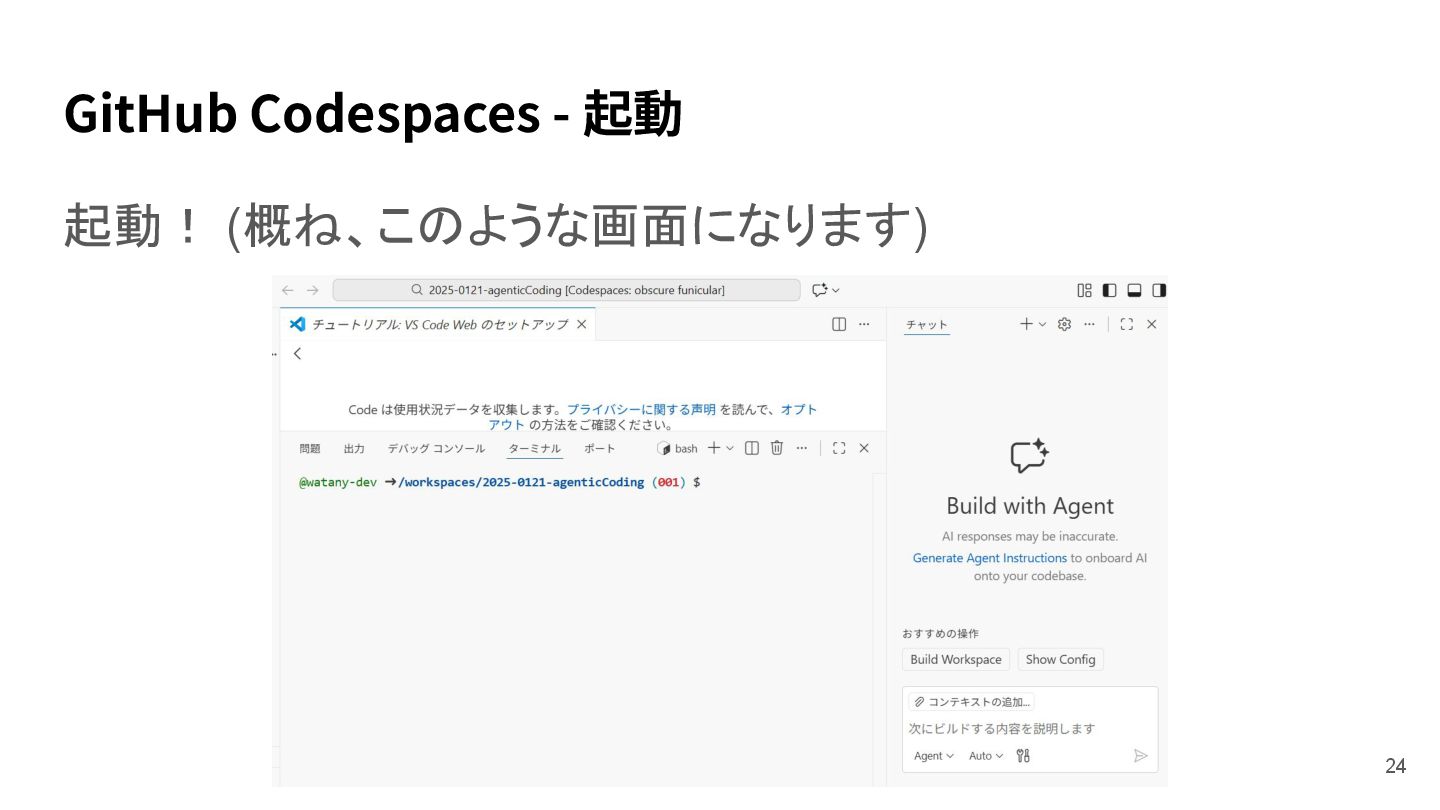Split the terminal pane
This screenshot has width=1440, height=810.
752,448
